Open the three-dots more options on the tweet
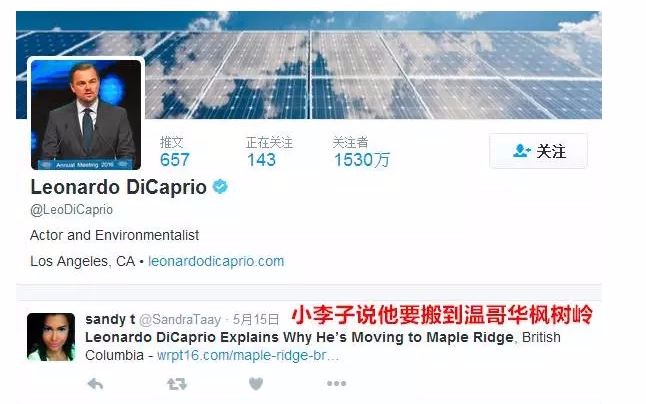This screenshot has width=646, height=404. point(336,384)
